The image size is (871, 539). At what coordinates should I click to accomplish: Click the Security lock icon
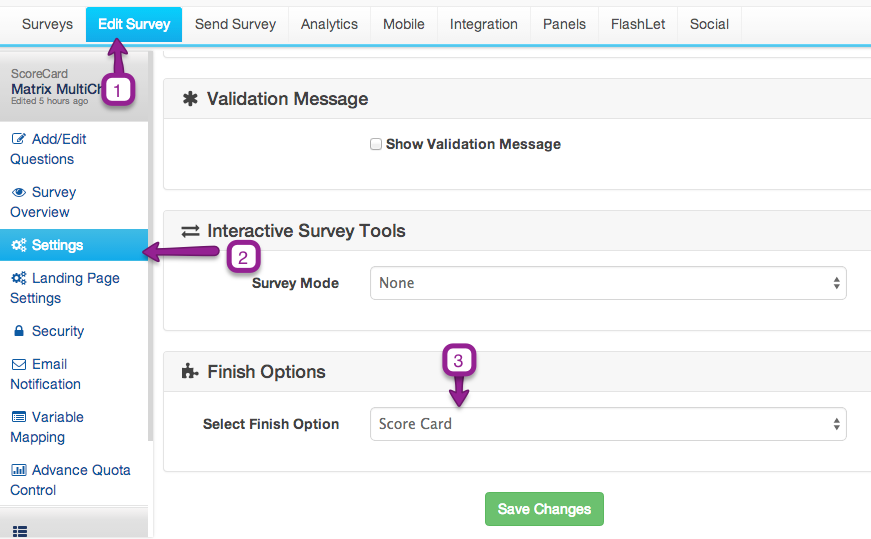pyautogui.click(x=19, y=331)
